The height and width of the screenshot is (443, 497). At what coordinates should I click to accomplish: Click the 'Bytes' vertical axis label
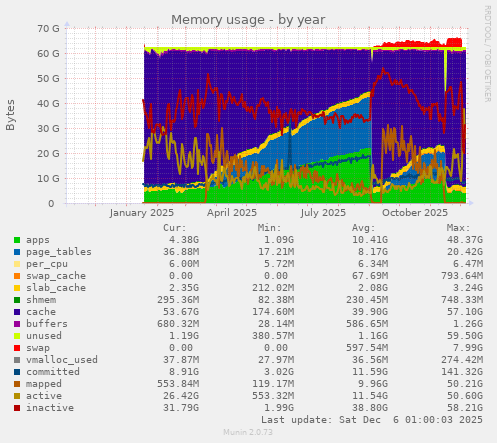click(x=10, y=115)
